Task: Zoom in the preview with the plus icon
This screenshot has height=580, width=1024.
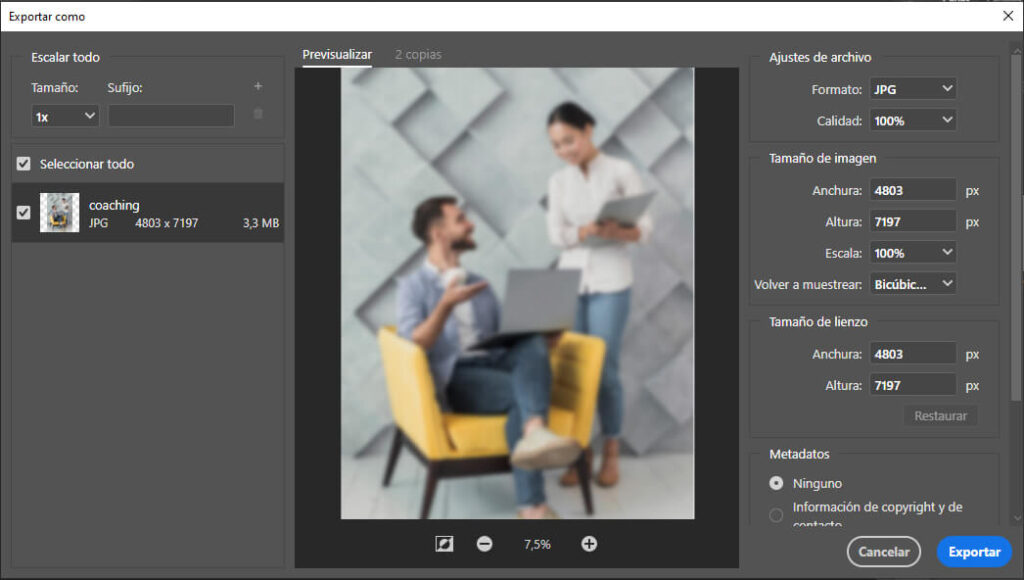Action: [x=589, y=544]
